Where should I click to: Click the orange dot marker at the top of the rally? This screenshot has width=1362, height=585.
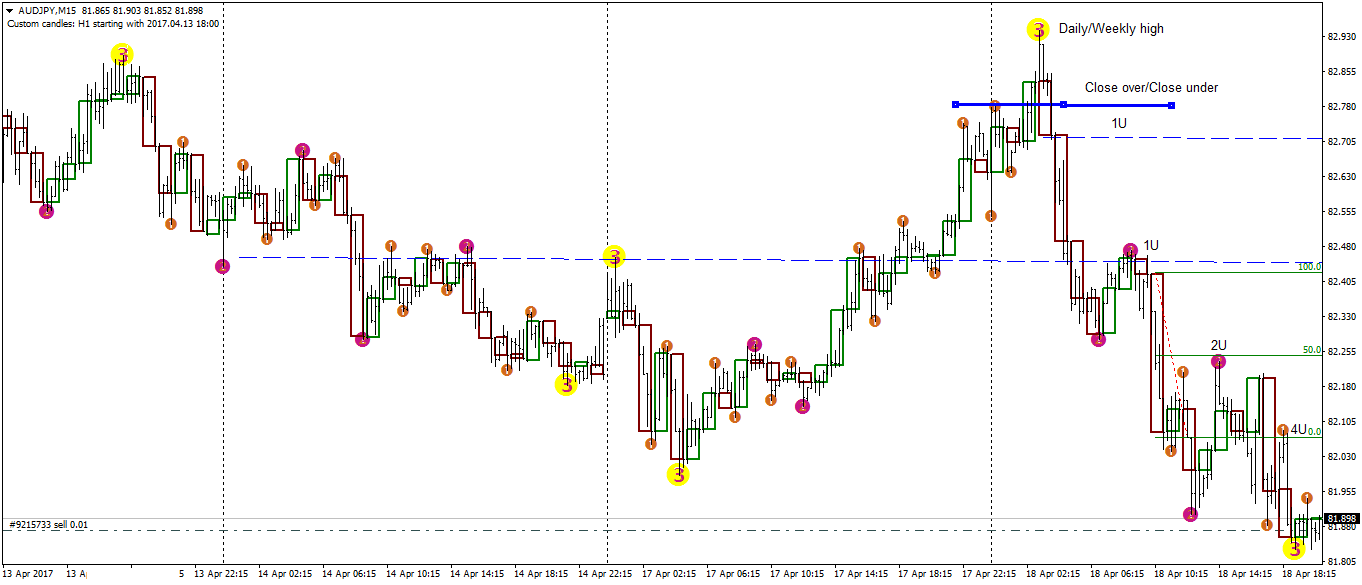pos(995,104)
